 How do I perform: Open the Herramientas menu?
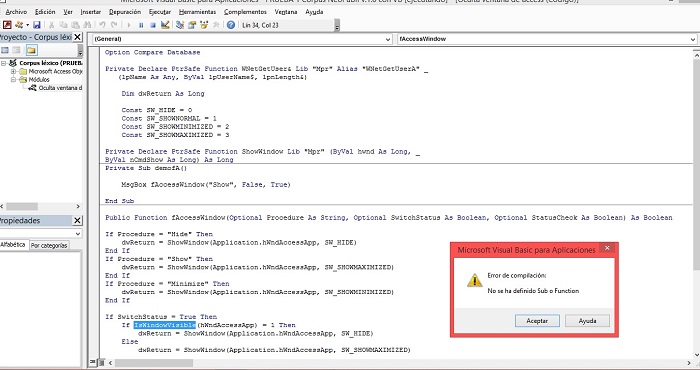click(197, 12)
